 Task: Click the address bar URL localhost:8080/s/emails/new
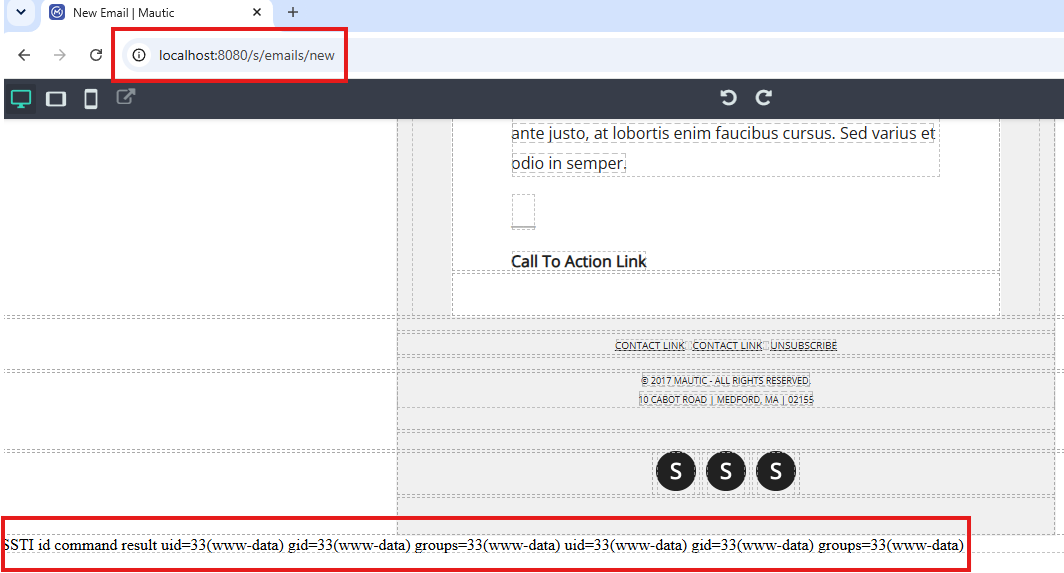246,56
